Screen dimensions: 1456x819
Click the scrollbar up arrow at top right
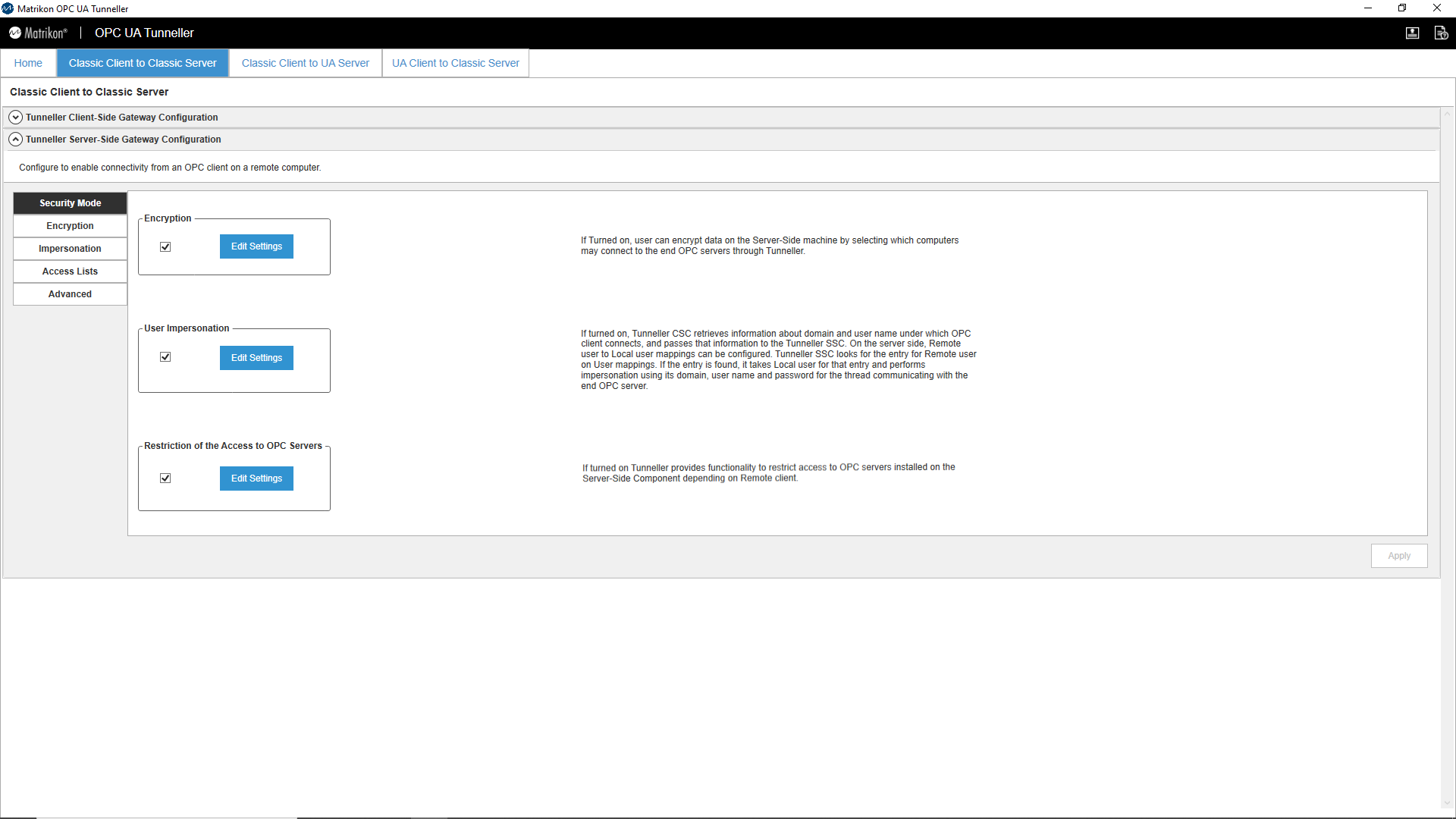point(1448,114)
